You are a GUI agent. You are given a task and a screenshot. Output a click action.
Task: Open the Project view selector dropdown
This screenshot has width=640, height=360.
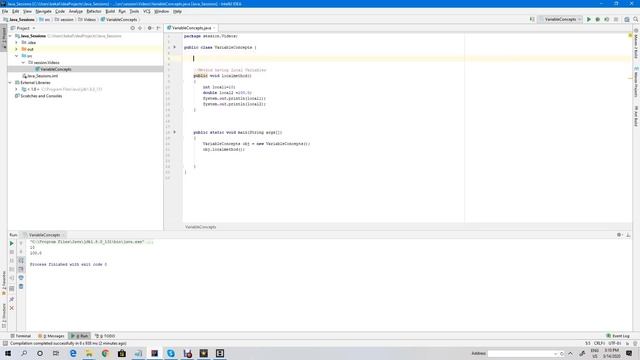click(23, 28)
